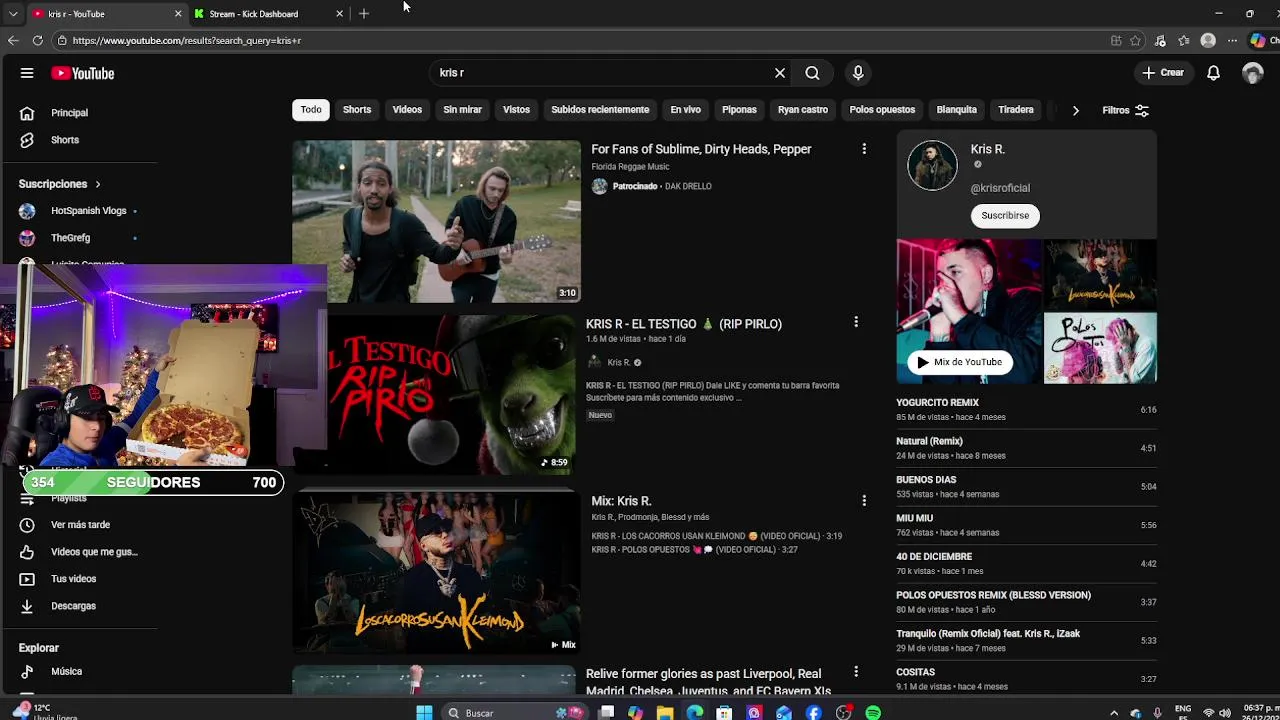Bookmark the page with the star icon
1280x720 pixels.
1135,41
